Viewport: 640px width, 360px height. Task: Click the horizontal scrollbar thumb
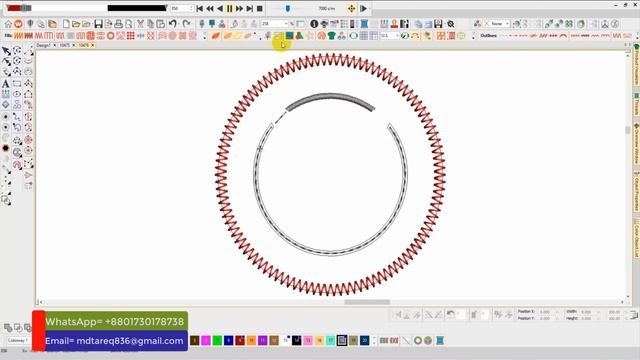(x=367, y=302)
